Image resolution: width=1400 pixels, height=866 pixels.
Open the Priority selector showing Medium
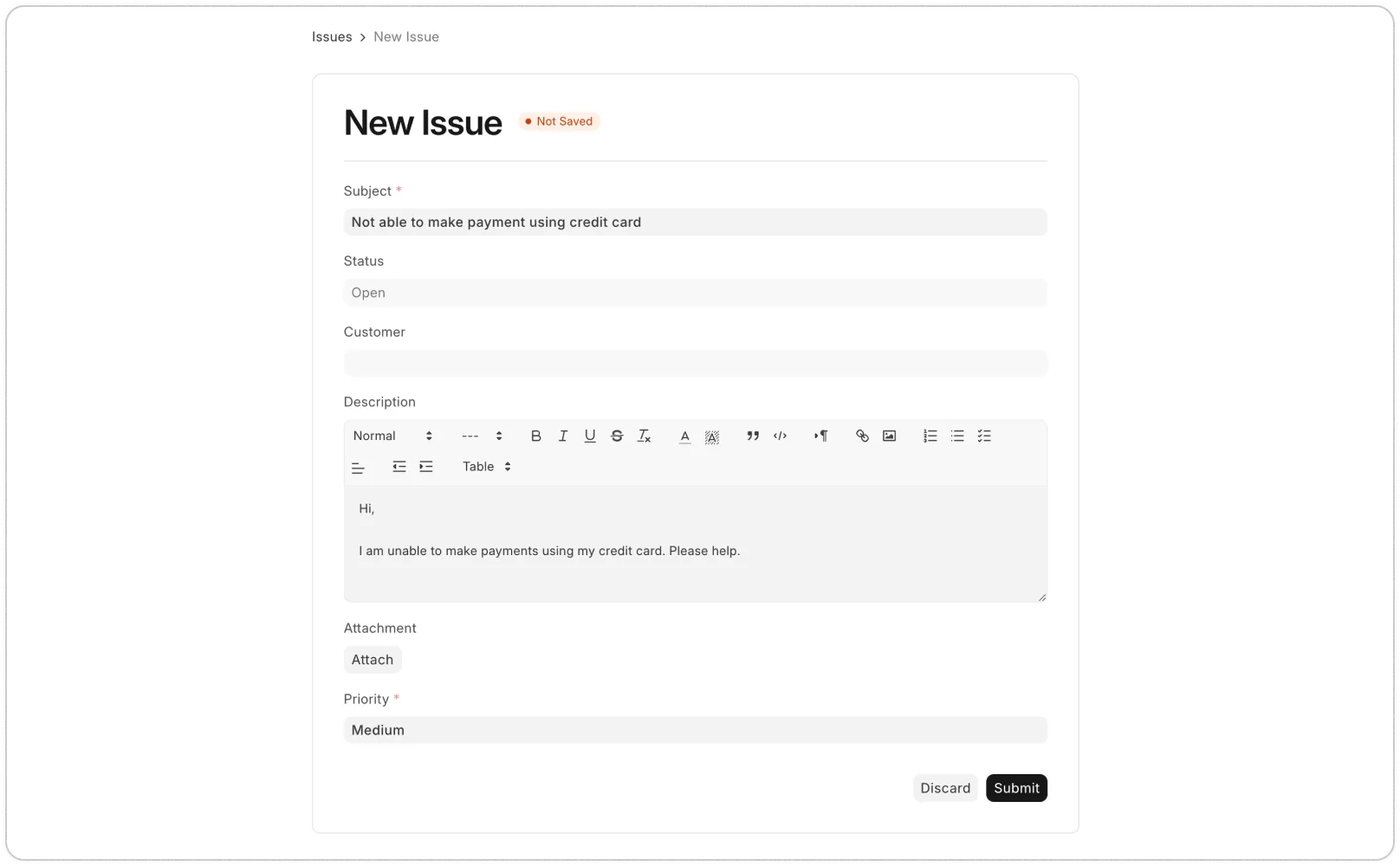point(695,729)
